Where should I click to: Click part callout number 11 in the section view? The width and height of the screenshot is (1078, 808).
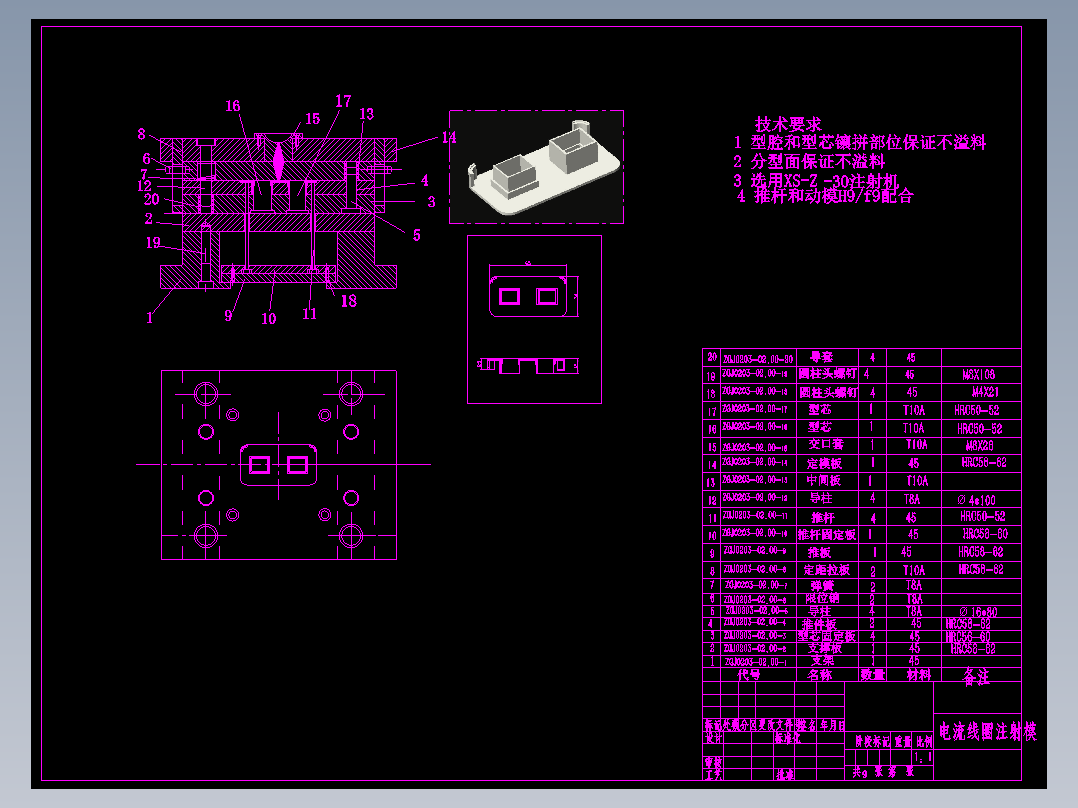point(309,314)
